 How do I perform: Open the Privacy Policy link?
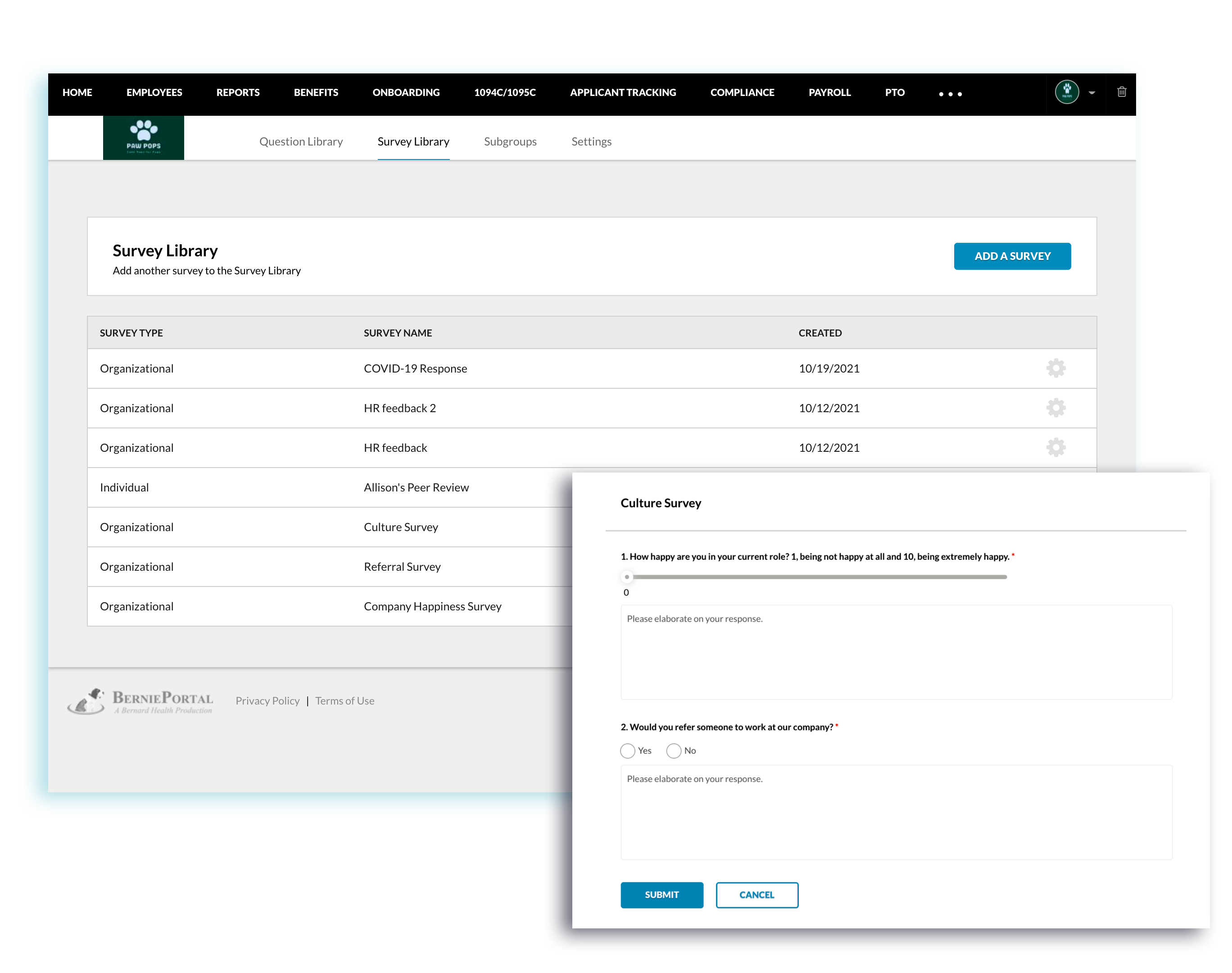pyautogui.click(x=267, y=701)
